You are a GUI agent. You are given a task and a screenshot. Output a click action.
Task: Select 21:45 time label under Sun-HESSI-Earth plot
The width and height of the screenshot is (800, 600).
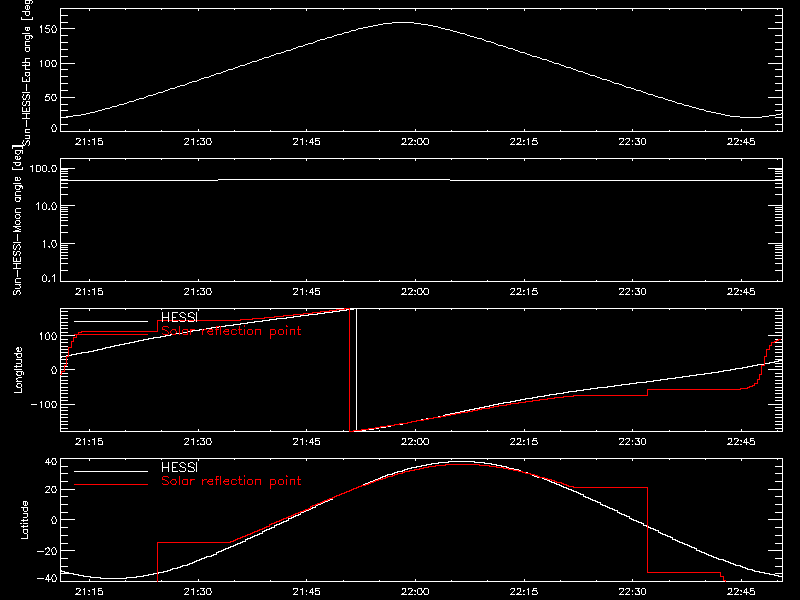[x=307, y=142]
